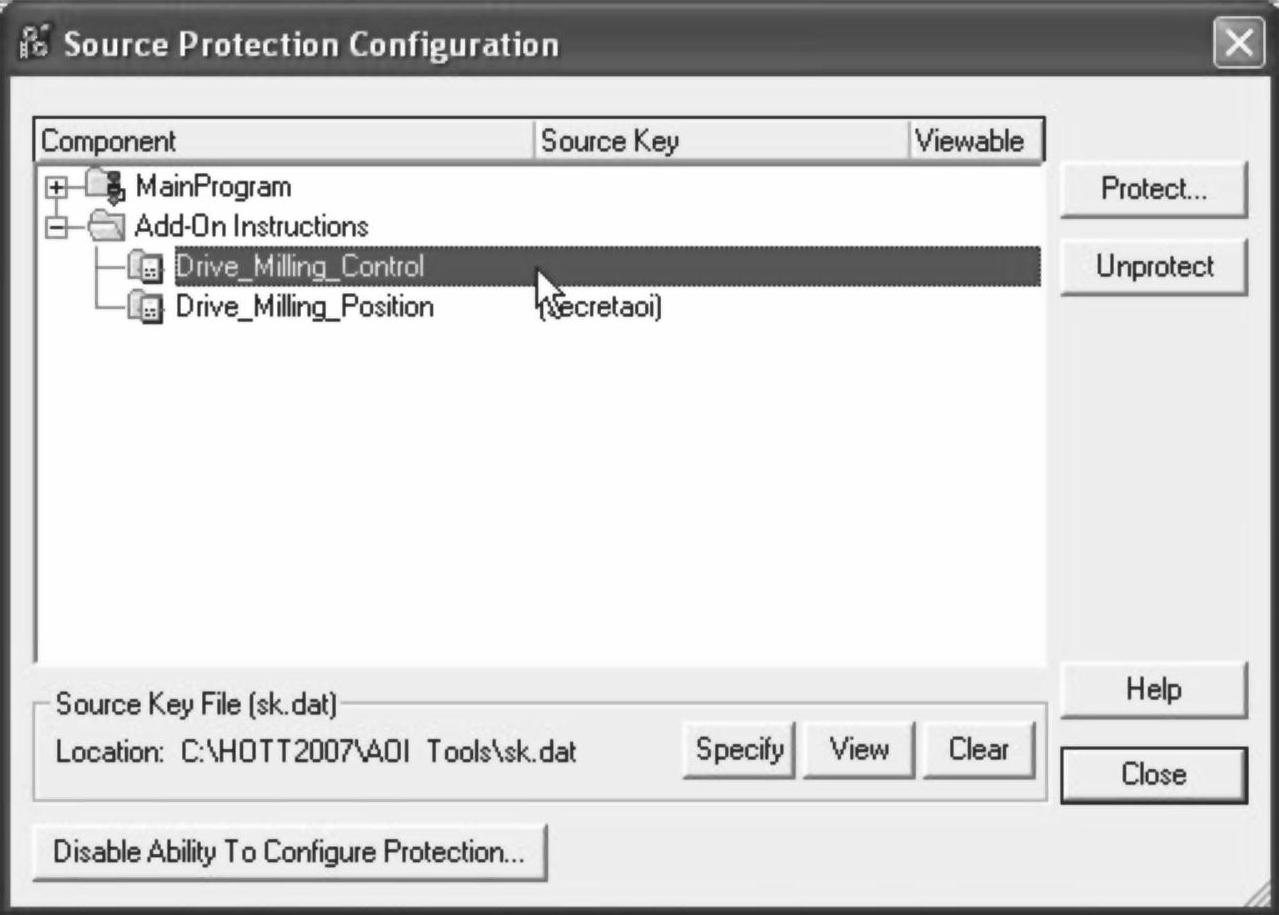Click the Drive_Milling_Control instruction icon

pyautogui.click(x=147, y=267)
